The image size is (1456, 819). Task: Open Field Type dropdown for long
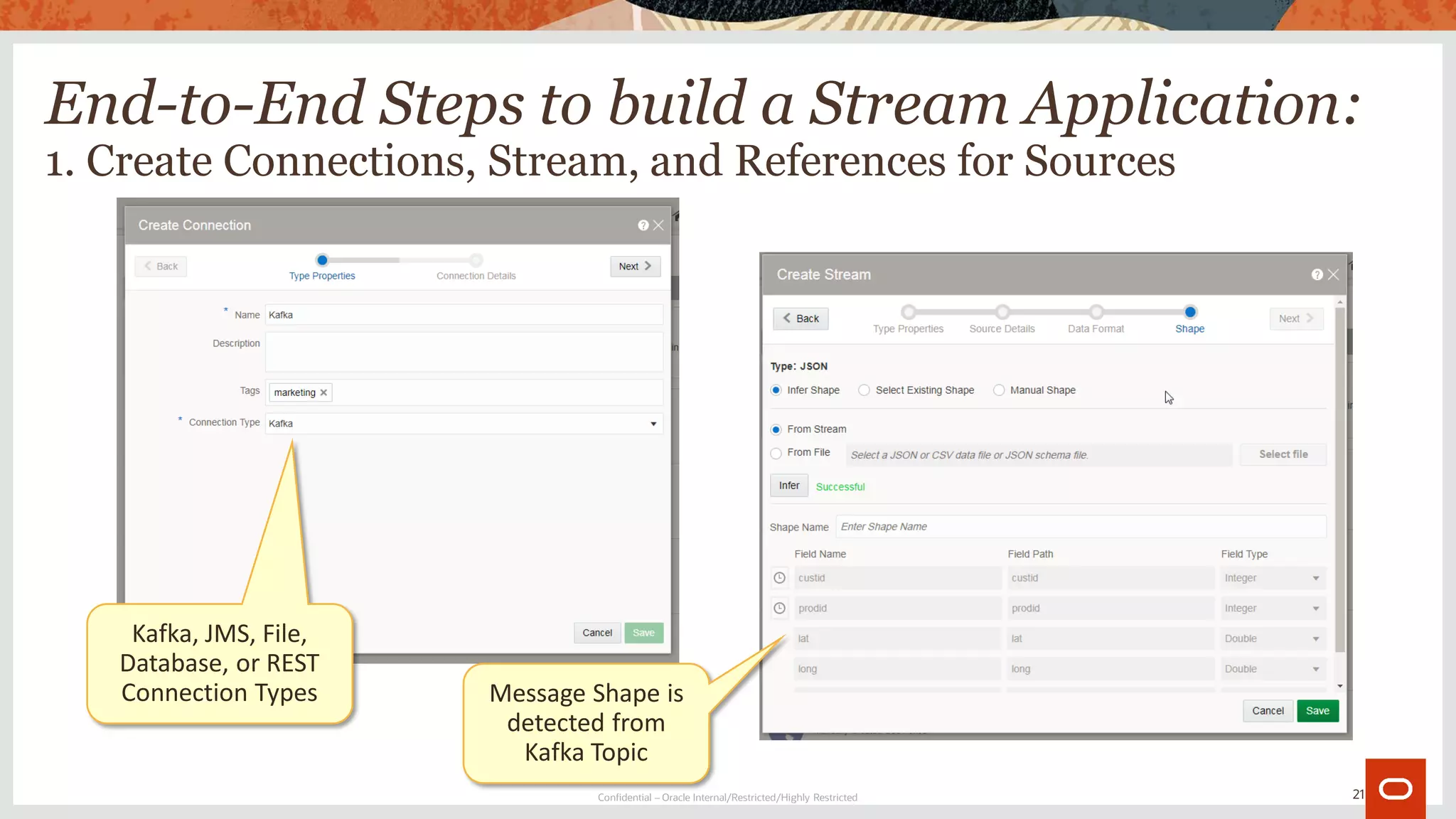click(x=1273, y=669)
